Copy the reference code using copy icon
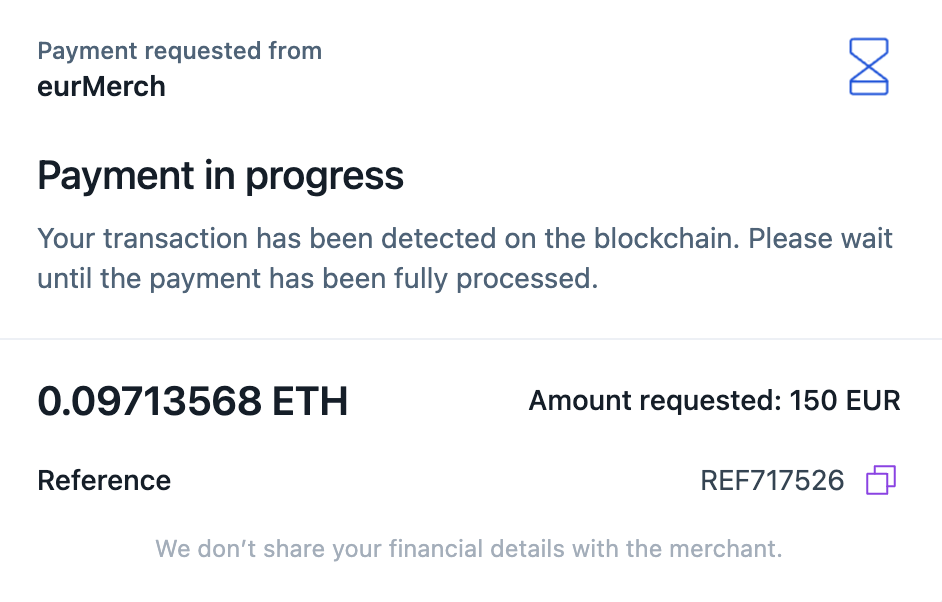Viewport: 942px width, 602px height. pyautogui.click(x=881, y=480)
